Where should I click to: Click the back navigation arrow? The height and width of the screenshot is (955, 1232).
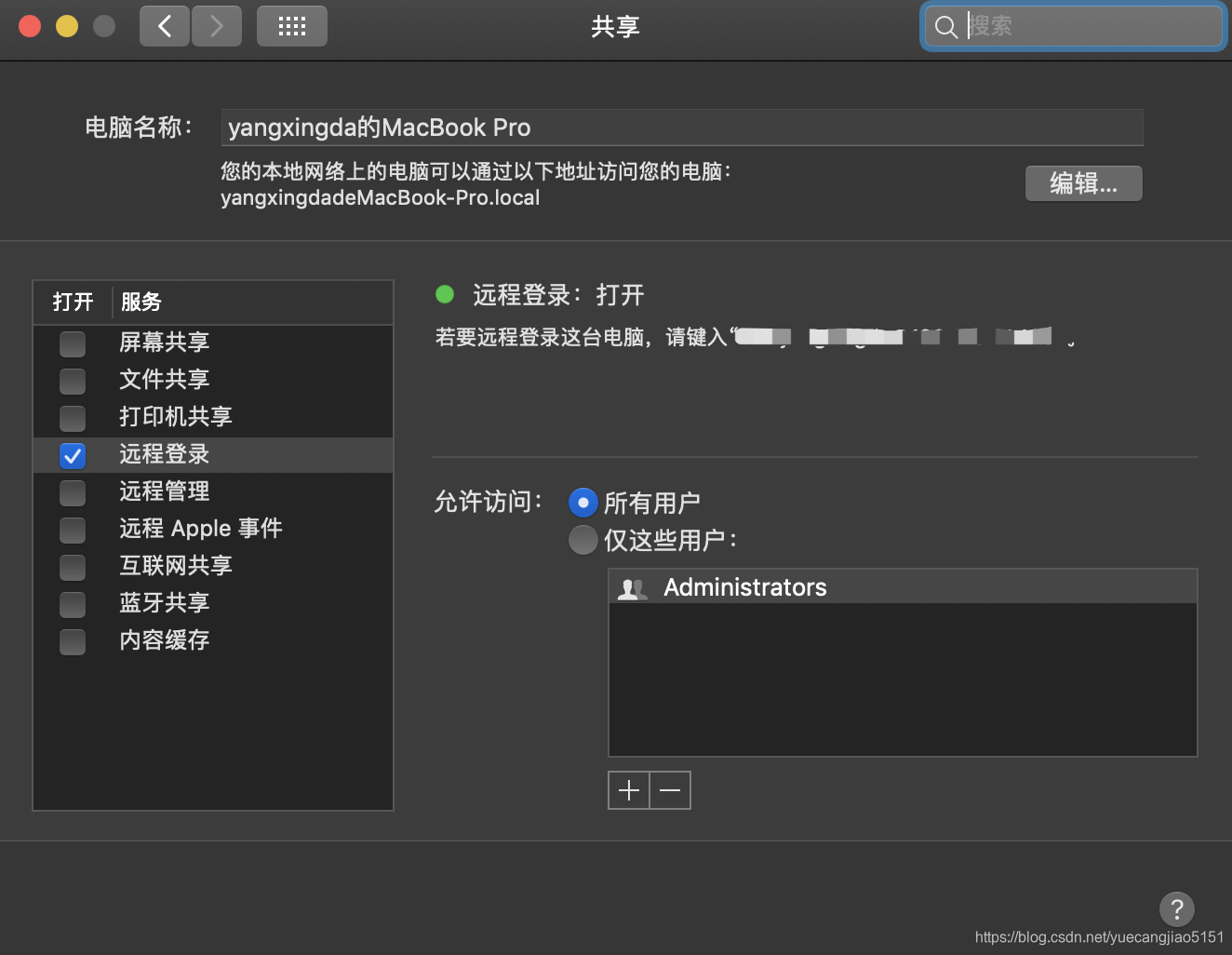pos(164,26)
